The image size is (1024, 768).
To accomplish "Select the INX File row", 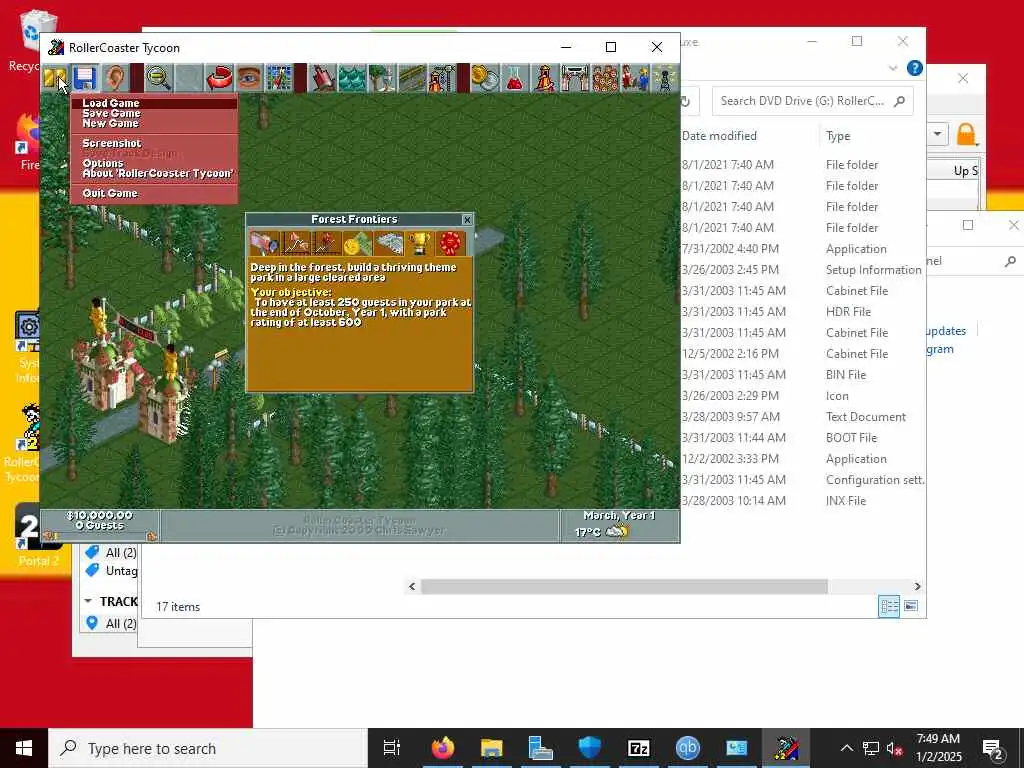I will (x=803, y=501).
